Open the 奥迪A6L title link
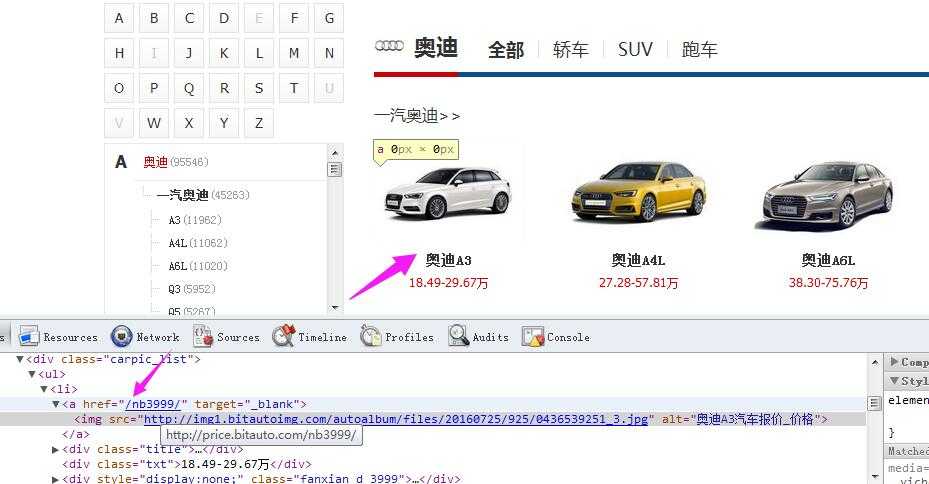Screen dimensions: 929x484 point(828,261)
